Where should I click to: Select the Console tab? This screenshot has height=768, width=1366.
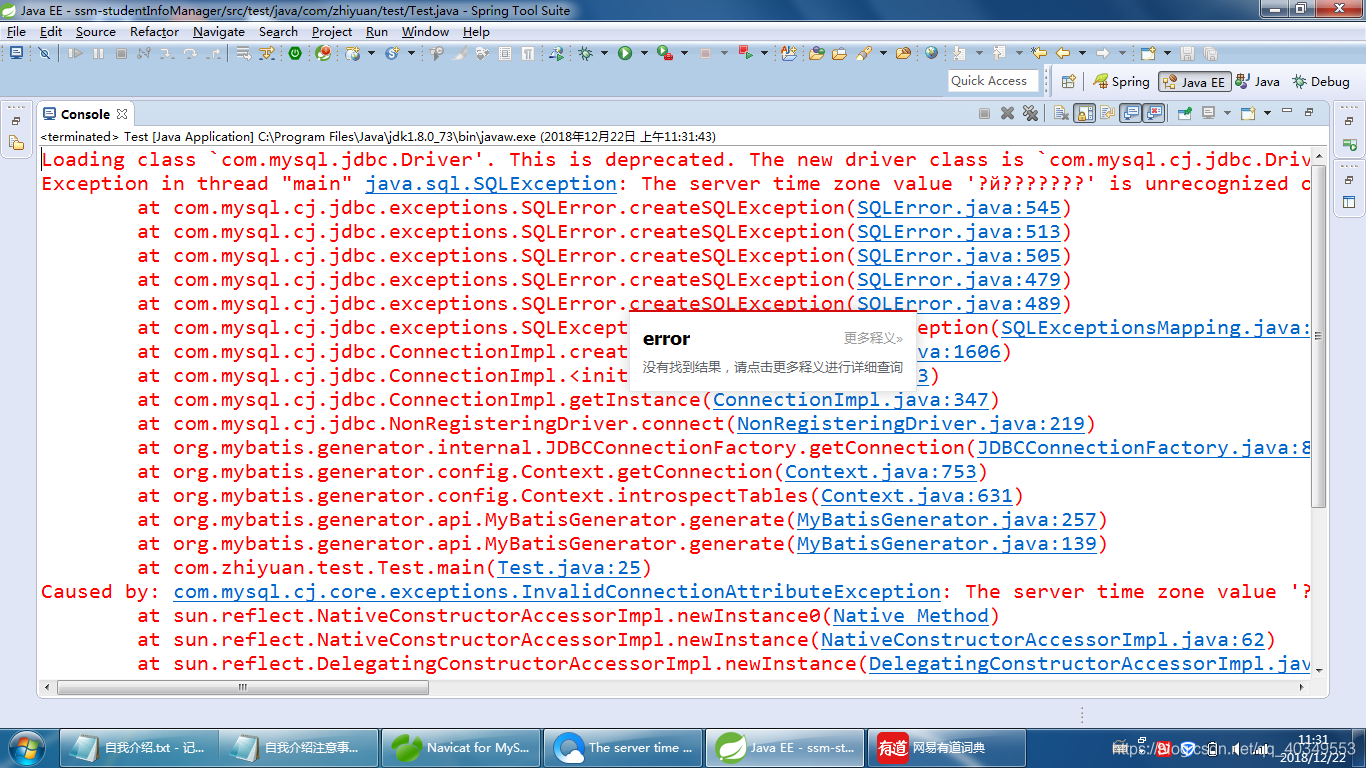point(85,114)
